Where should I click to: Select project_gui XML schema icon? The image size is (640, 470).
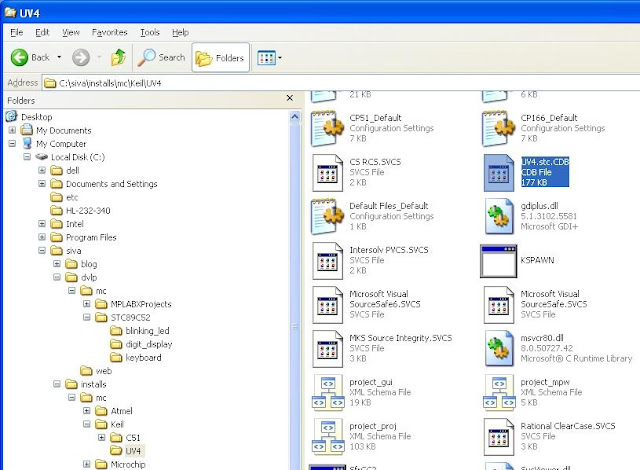click(x=328, y=392)
